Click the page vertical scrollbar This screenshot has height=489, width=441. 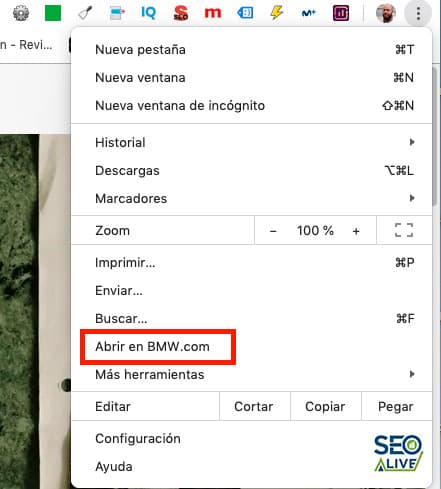click(x=434, y=137)
